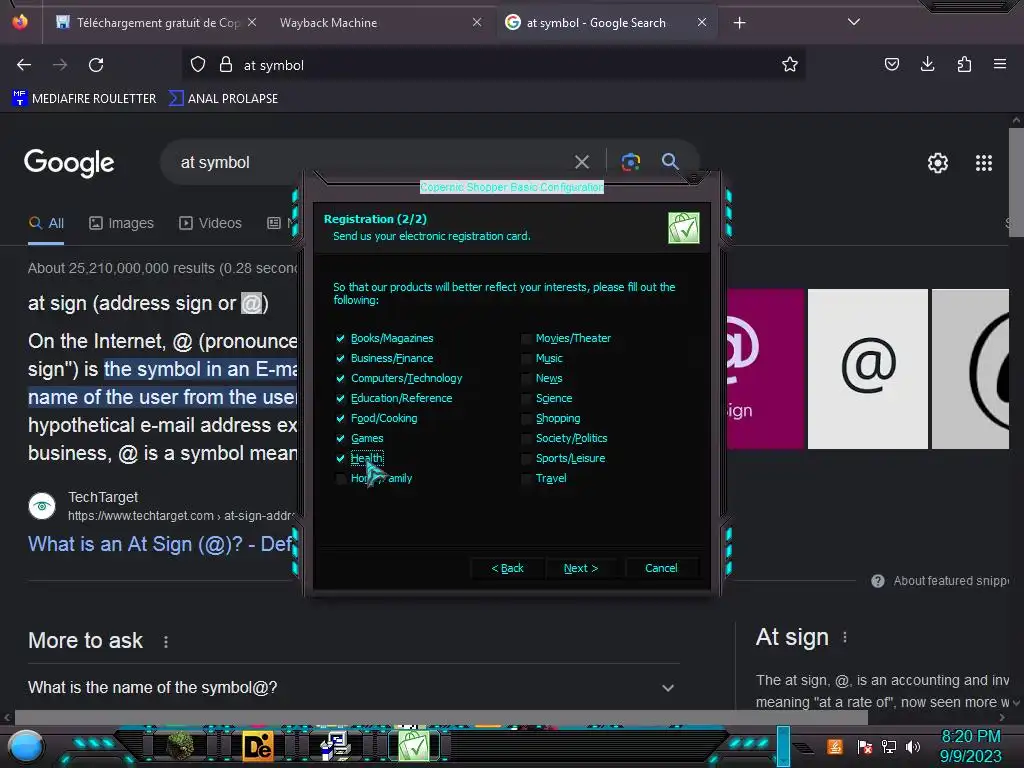Open More to ask options menu
This screenshot has width=1024, height=768.
pos(166,642)
